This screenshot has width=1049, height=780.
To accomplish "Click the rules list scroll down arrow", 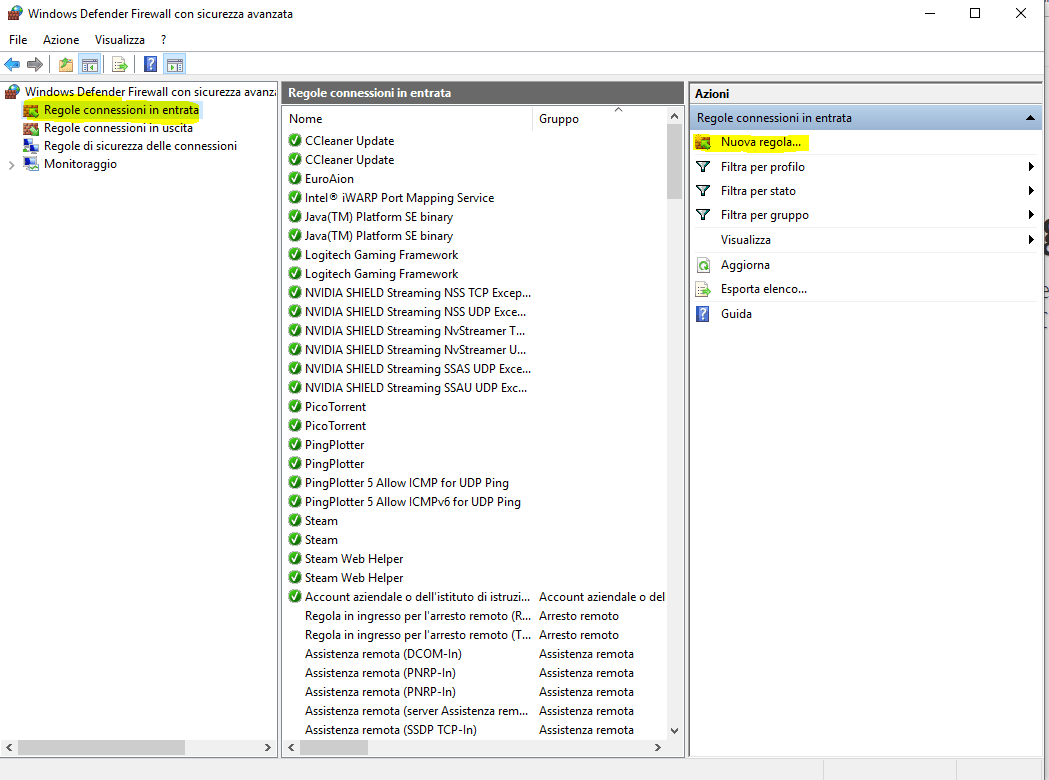I will coord(674,731).
